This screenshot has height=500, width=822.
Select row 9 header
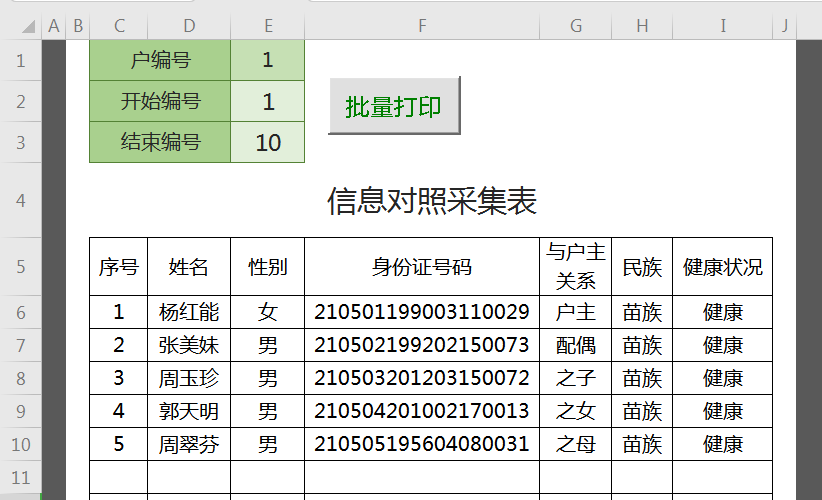20,411
